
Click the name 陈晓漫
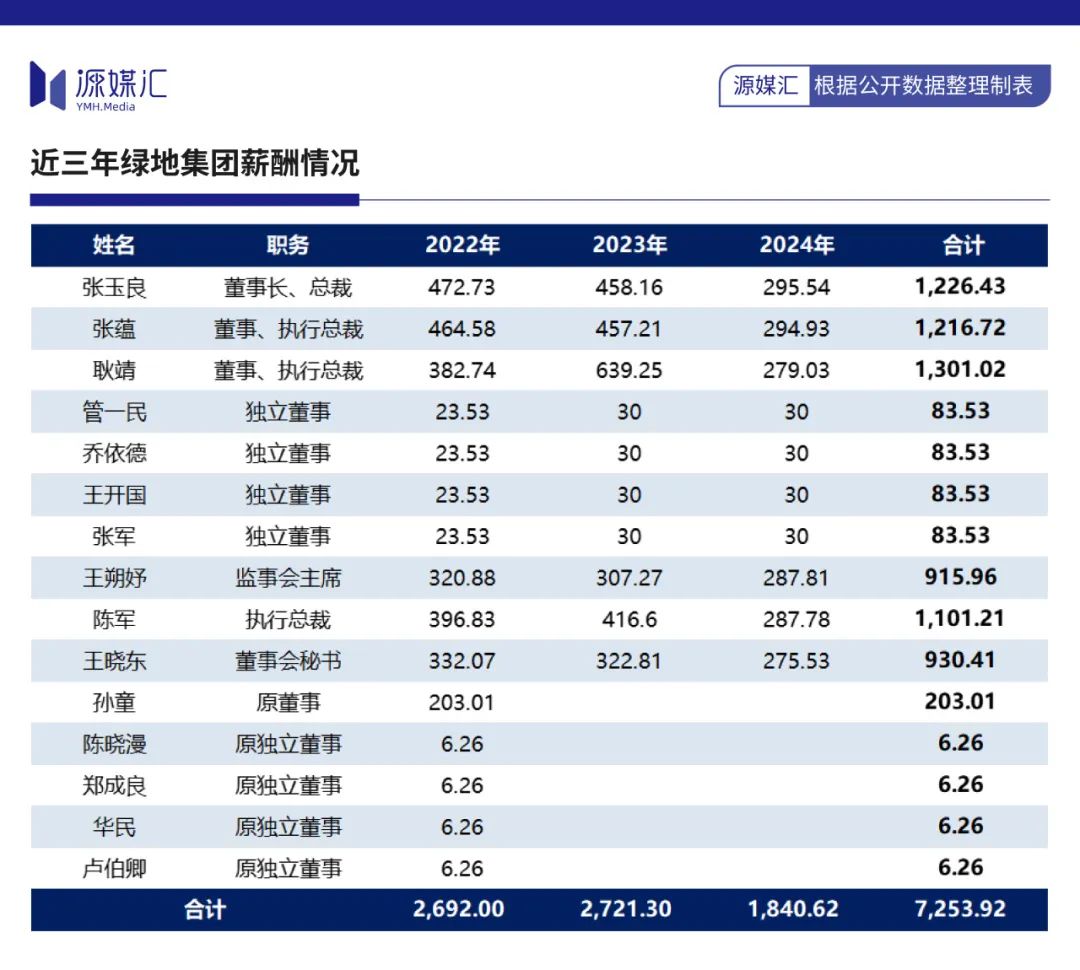[x=114, y=743]
